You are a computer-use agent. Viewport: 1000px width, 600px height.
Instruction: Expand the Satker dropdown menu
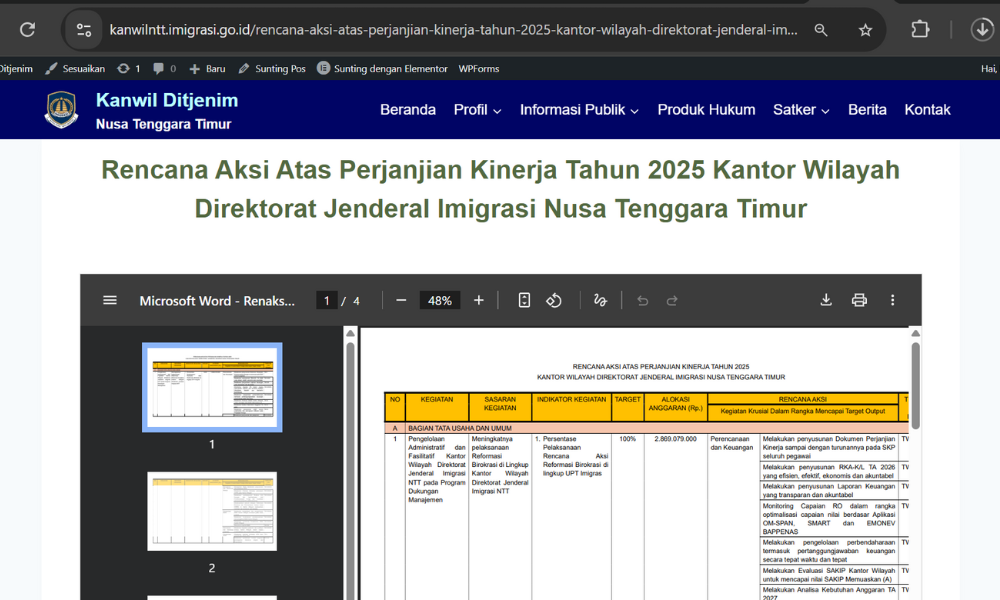tap(801, 110)
